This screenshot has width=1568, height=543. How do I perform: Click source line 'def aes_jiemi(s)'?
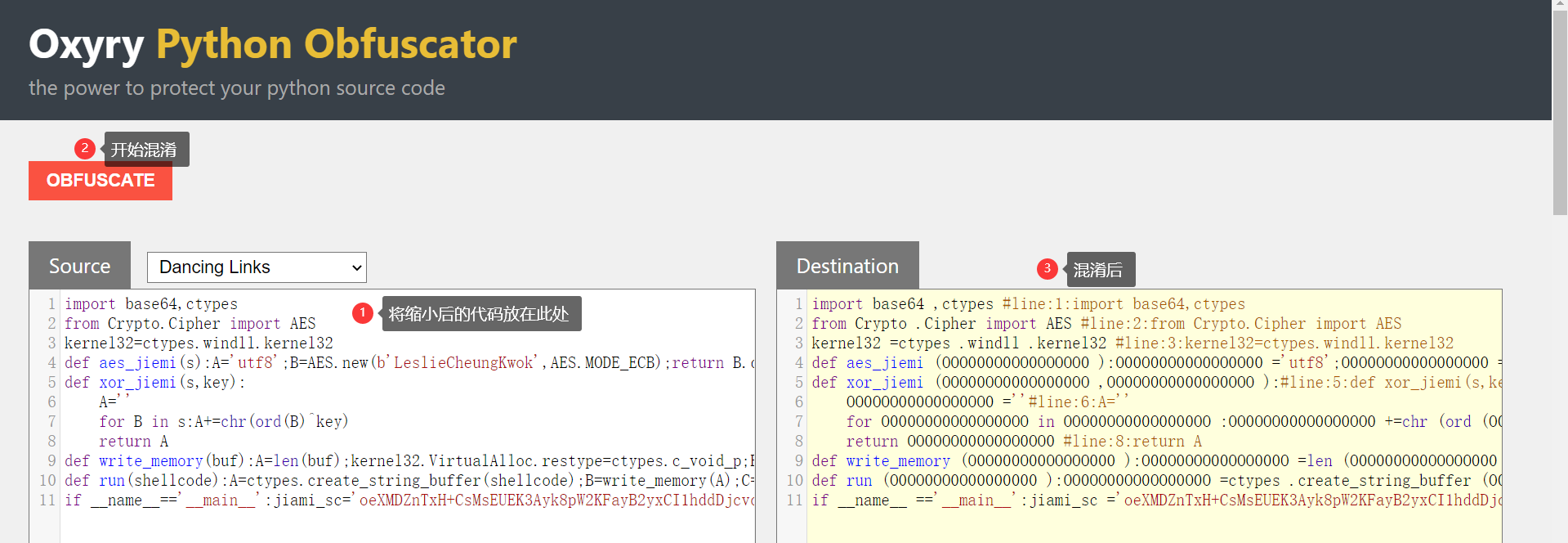pyautogui.click(x=409, y=363)
